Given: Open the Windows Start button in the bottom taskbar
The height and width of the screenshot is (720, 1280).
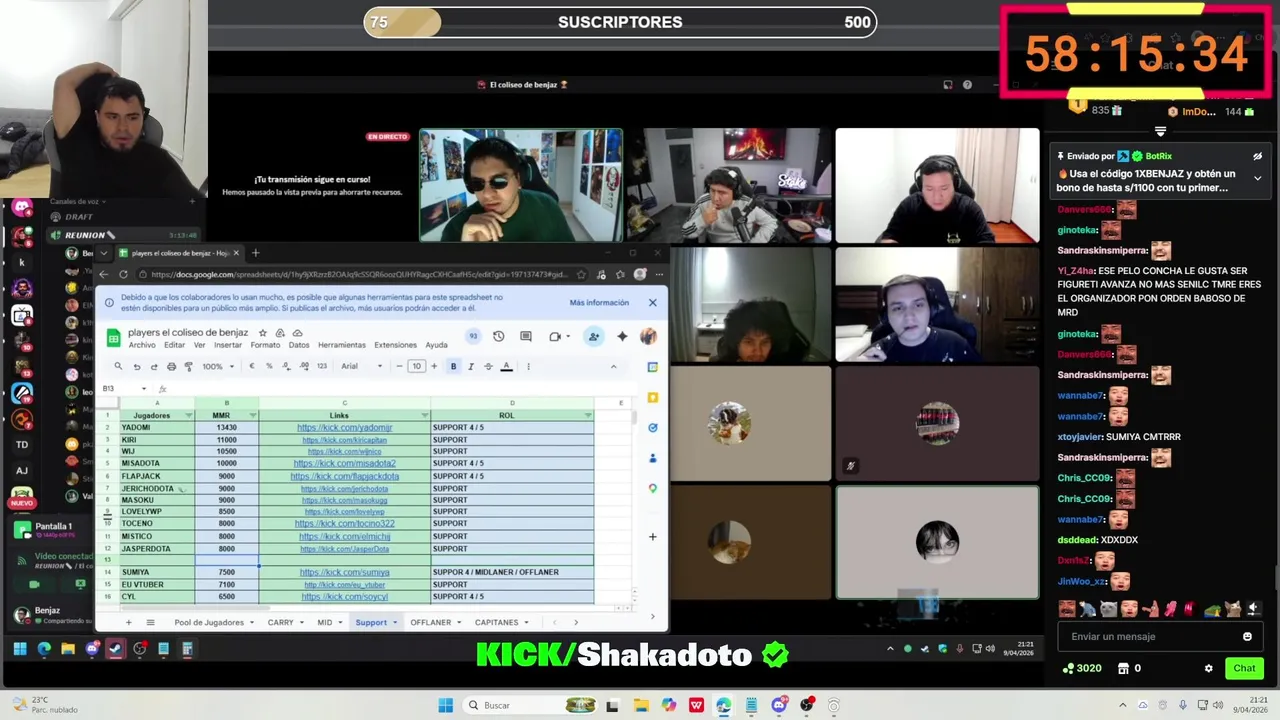Looking at the screenshot, I should click(x=445, y=705).
